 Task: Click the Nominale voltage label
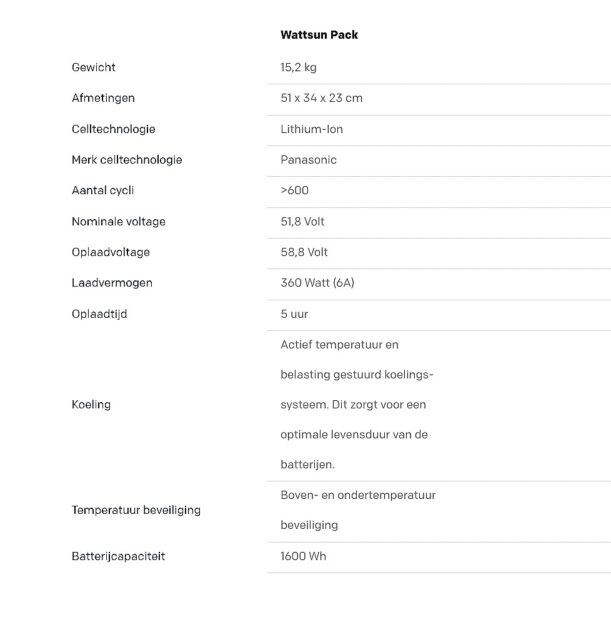[118, 221]
